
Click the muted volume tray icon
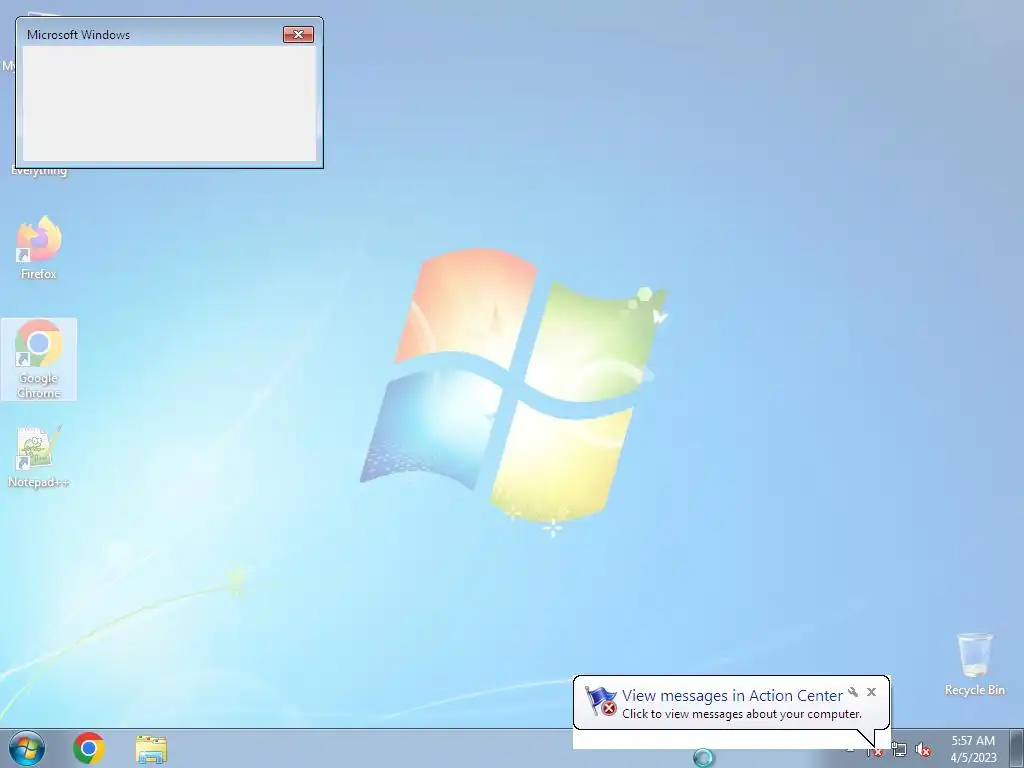tap(923, 750)
